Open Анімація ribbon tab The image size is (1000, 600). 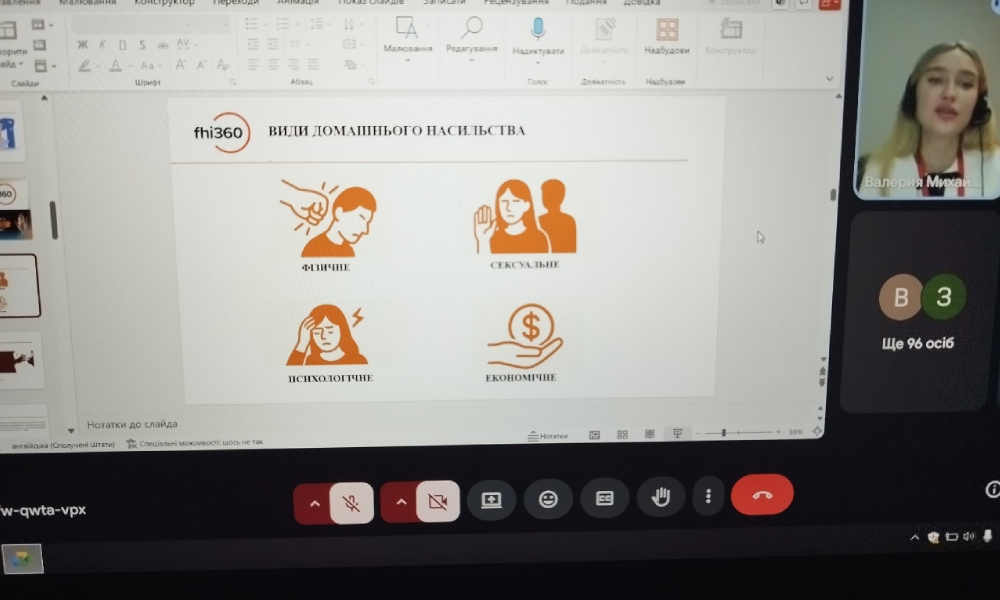(298, 3)
